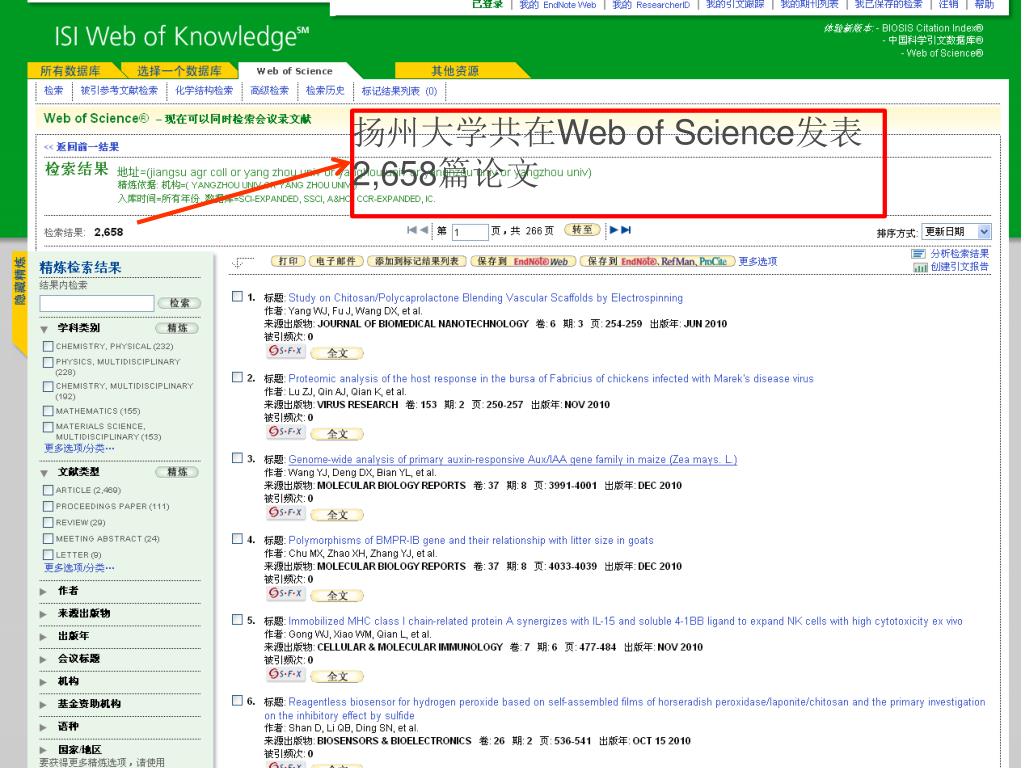Open 被引参考文献检索 menu item

(120, 91)
